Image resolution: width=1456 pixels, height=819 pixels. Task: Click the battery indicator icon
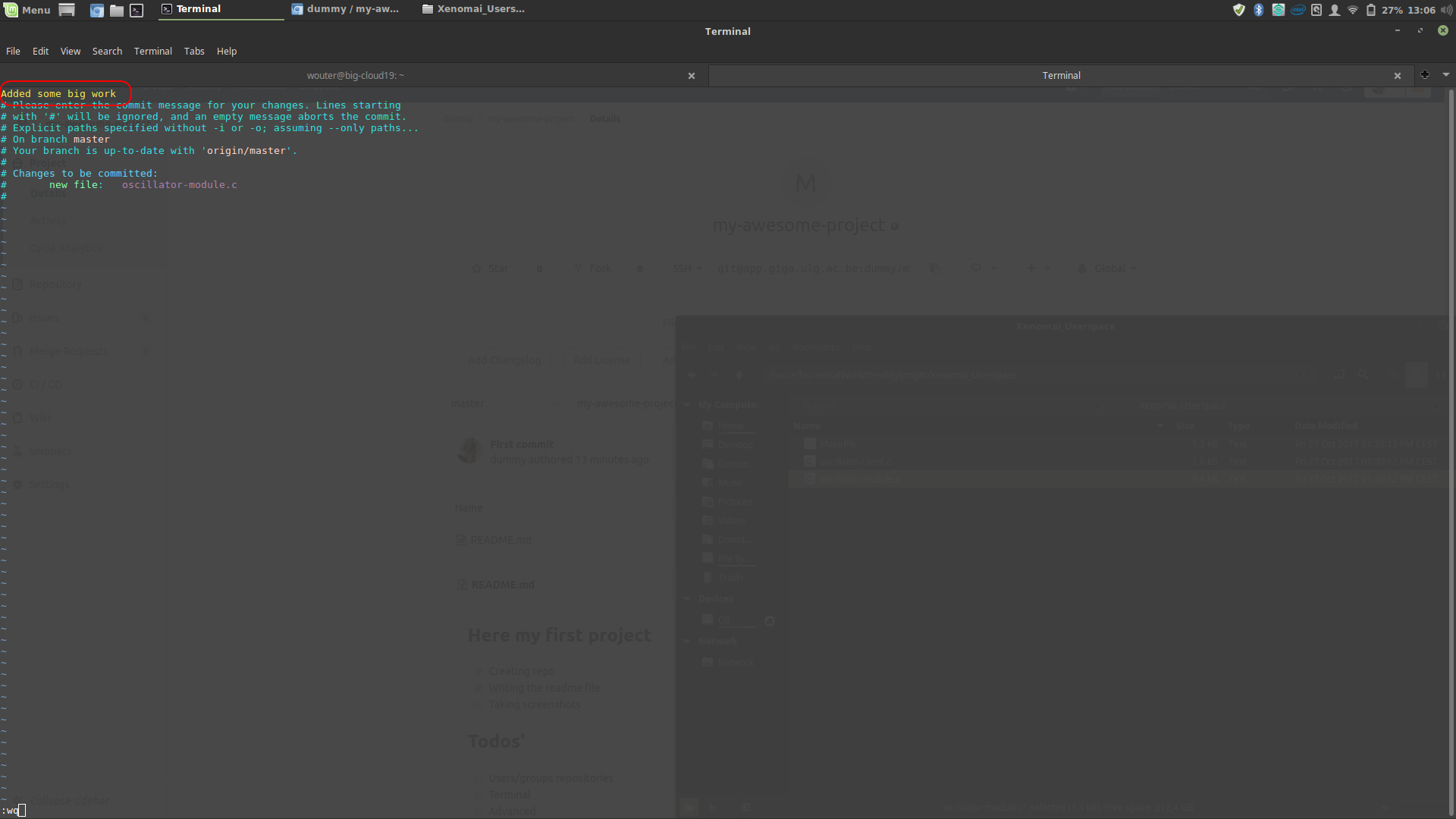[1371, 10]
